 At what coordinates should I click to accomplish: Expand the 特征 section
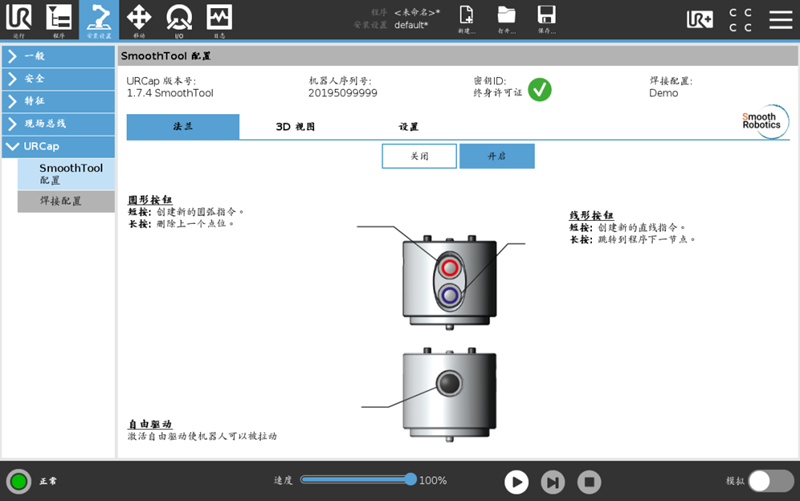58,101
